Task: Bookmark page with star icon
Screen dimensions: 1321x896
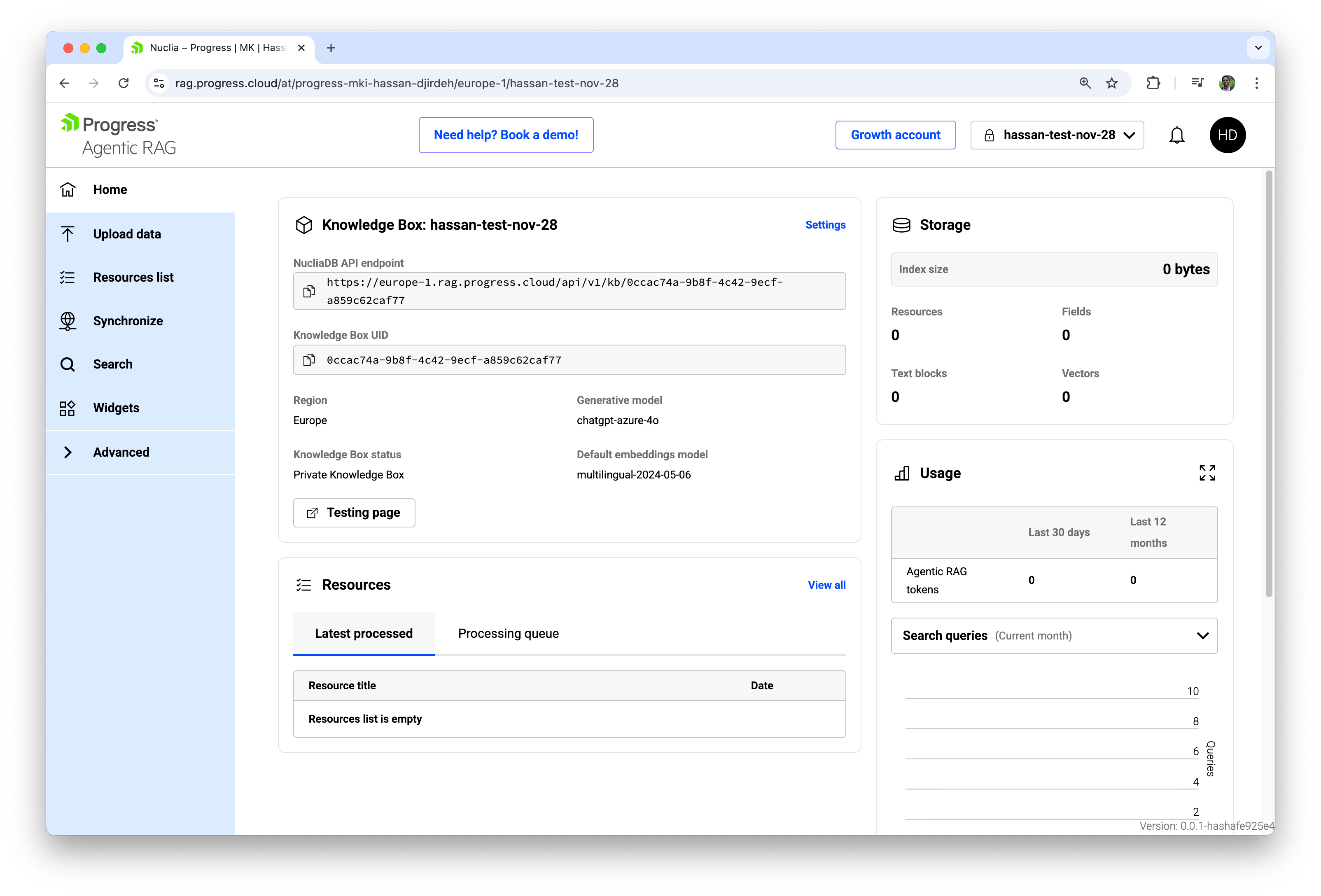Action: coord(1111,83)
